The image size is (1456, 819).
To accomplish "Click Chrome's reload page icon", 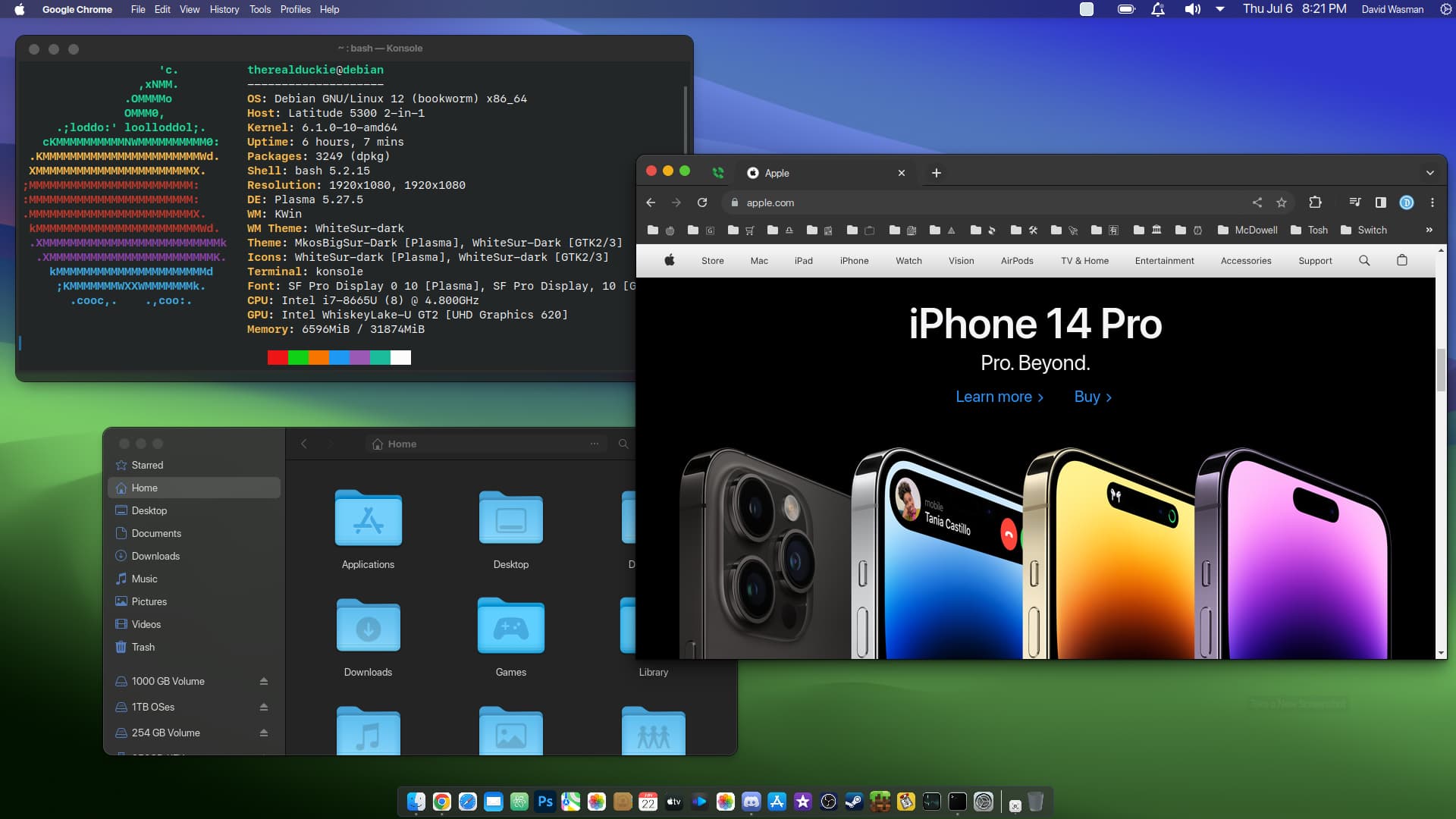I will point(702,202).
